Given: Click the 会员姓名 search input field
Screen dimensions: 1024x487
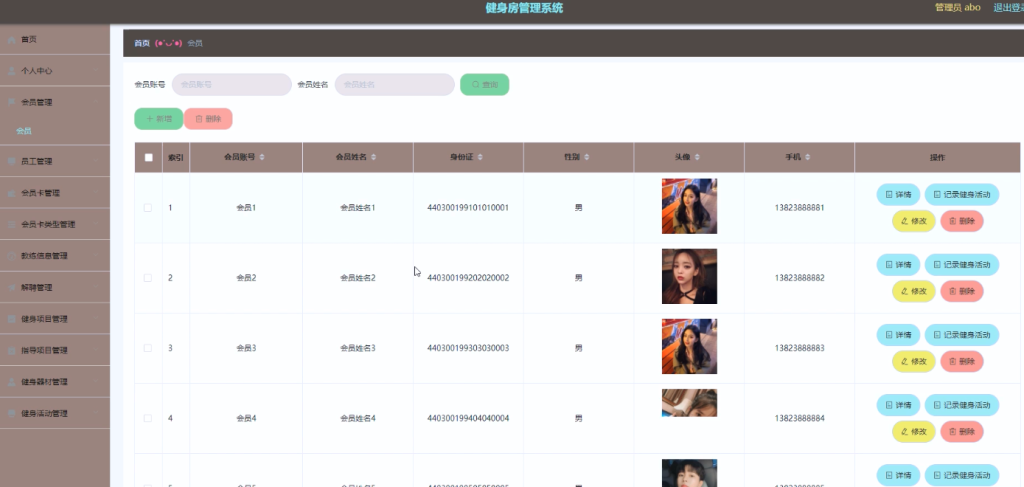Looking at the screenshot, I should [x=394, y=84].
